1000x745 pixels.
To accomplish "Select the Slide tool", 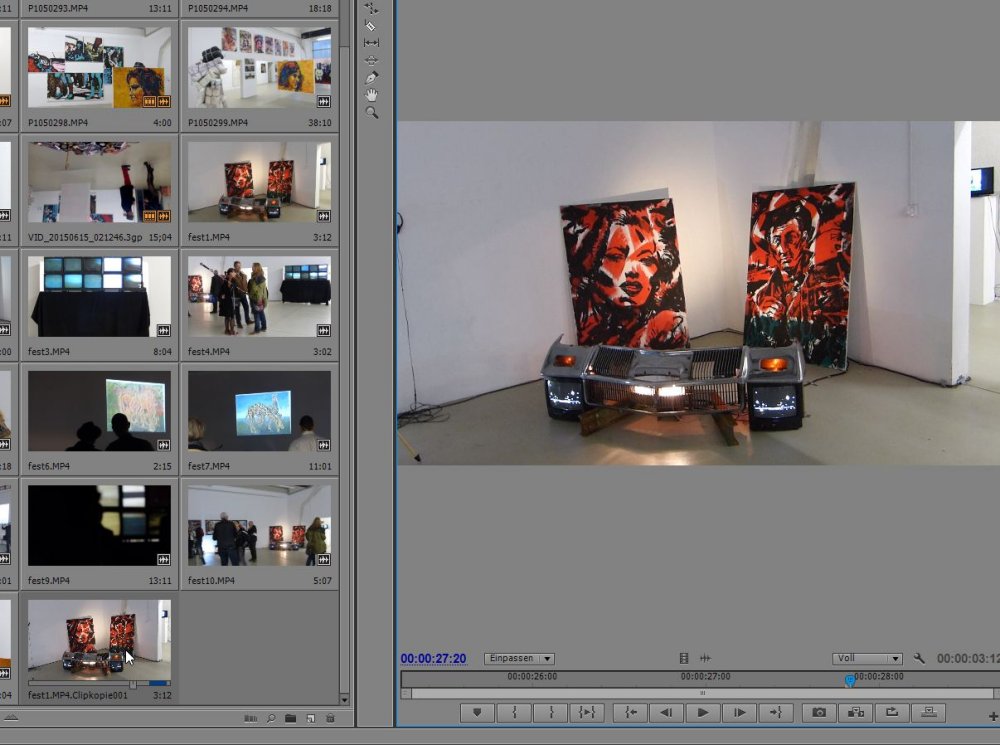I will [x=371, y=60].
